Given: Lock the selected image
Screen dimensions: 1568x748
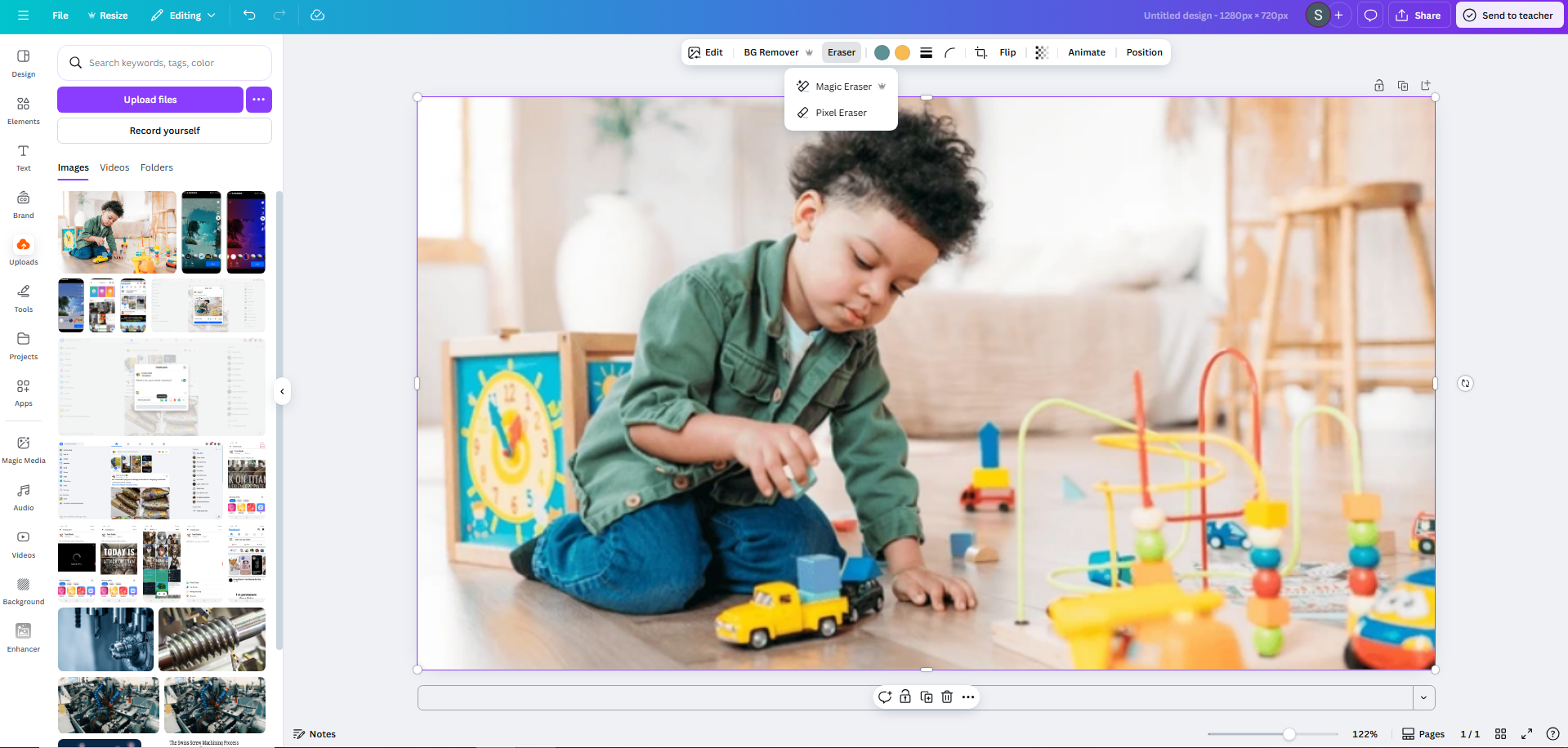Looking at the screenshot, I should (905, 697).
